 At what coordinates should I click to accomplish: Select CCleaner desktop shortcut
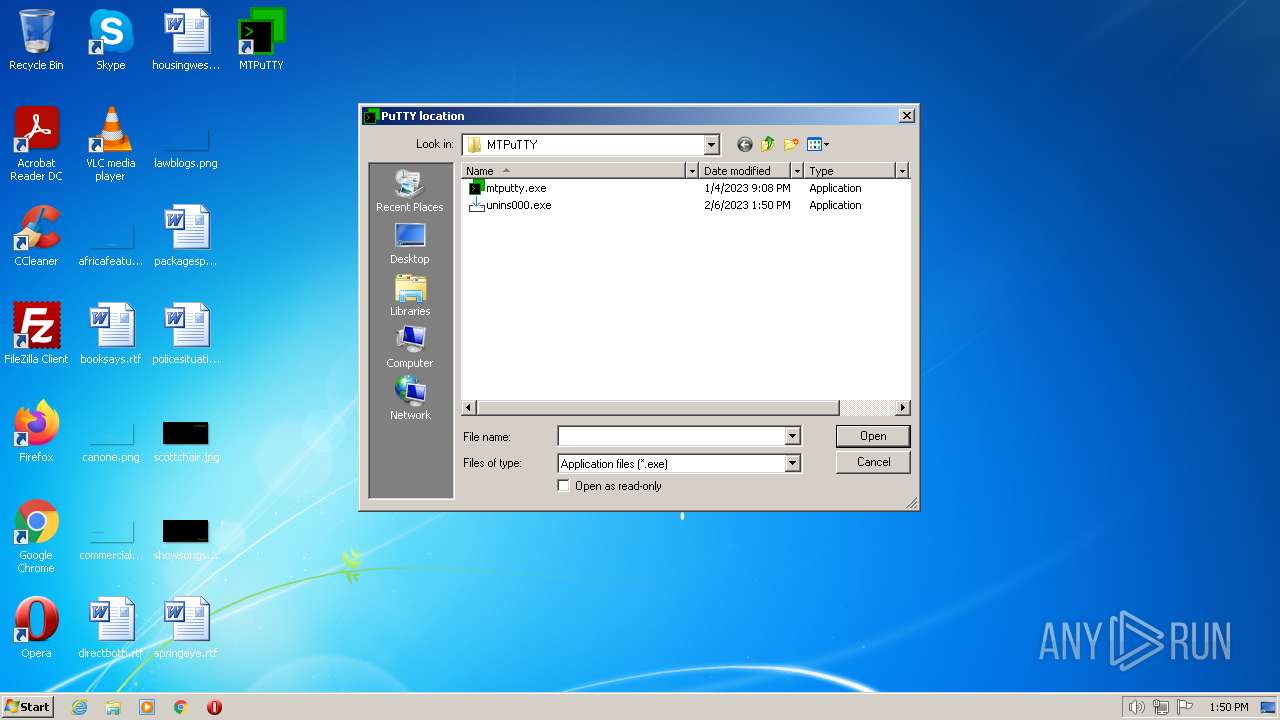pos(36,236)
